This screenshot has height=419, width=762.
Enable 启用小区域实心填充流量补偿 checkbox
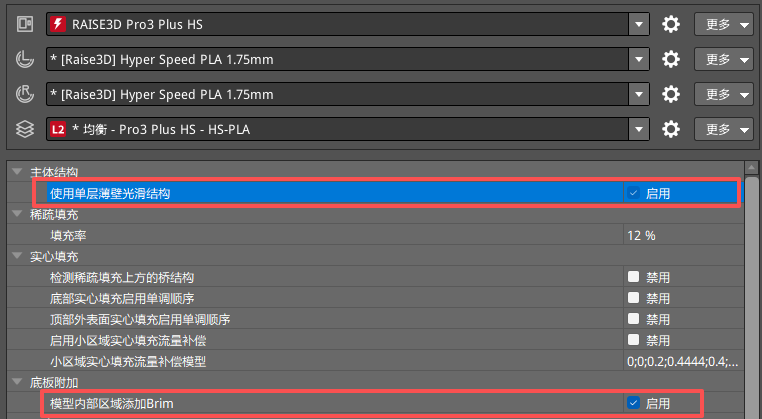633,340
